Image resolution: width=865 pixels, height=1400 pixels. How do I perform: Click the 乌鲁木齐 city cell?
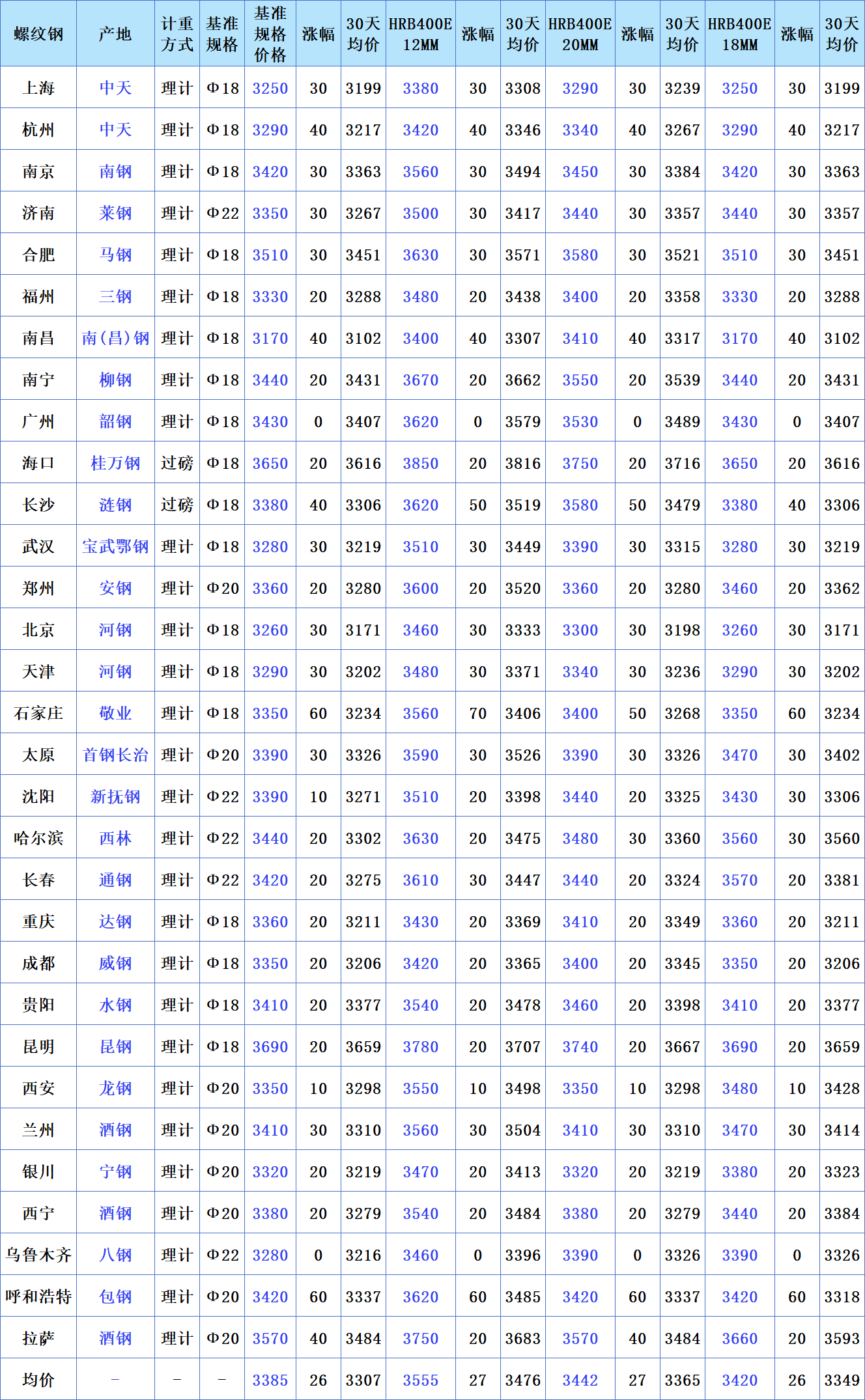point(38,1255)
